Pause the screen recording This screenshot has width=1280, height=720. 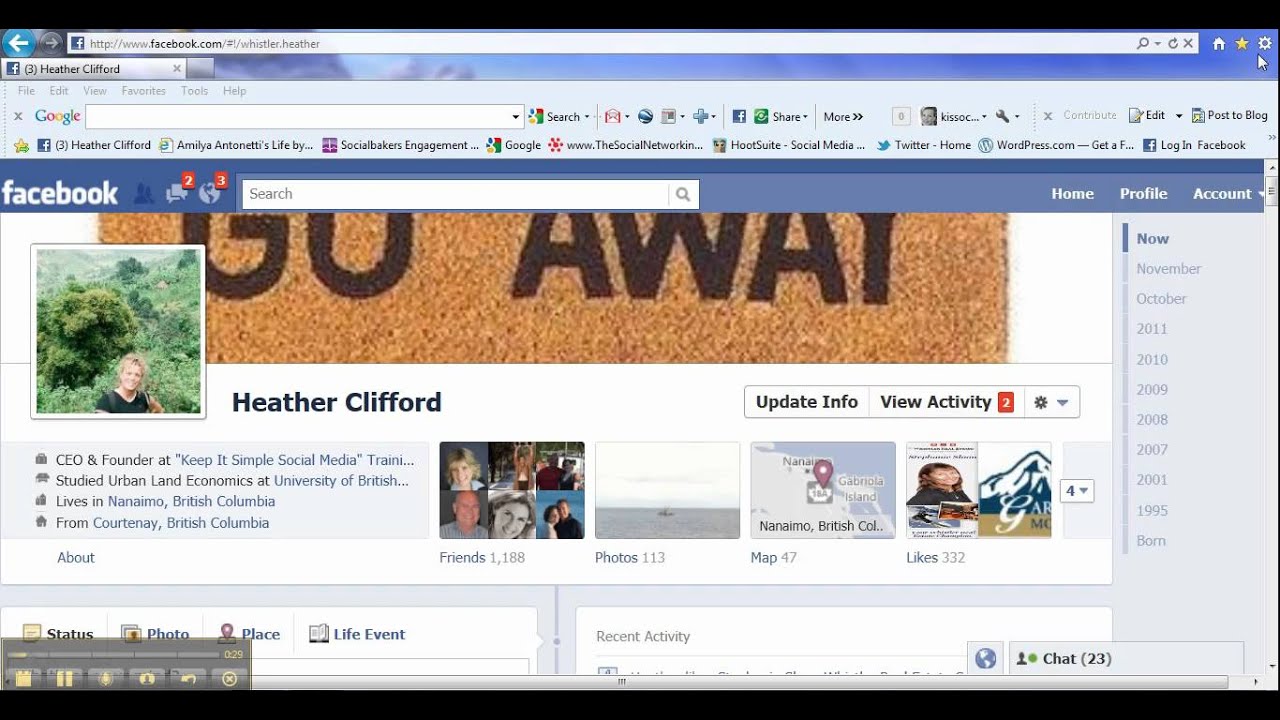64,679
